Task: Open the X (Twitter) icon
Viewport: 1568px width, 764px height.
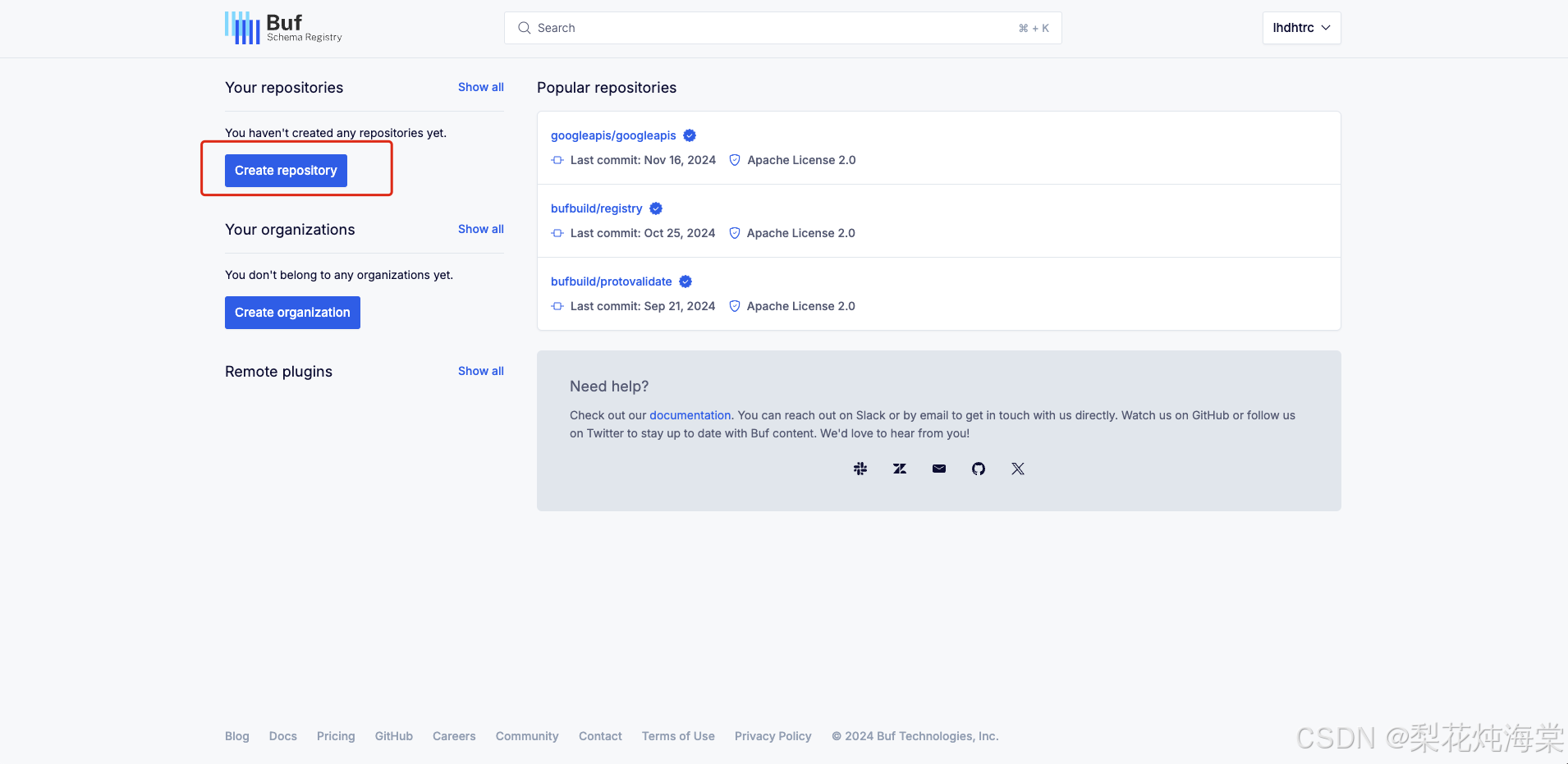Action: click(1018, 469)
